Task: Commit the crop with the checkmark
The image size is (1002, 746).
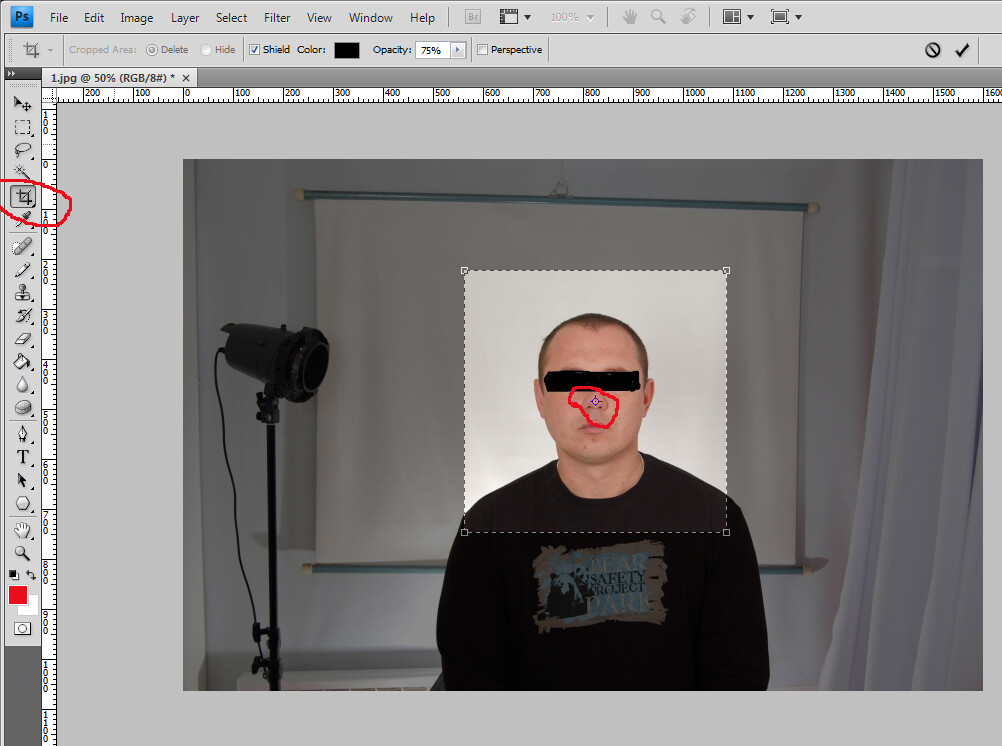Action: (962, 50)
